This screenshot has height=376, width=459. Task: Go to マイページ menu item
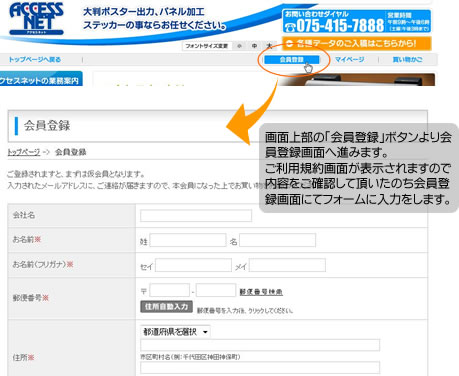point(349,60)
